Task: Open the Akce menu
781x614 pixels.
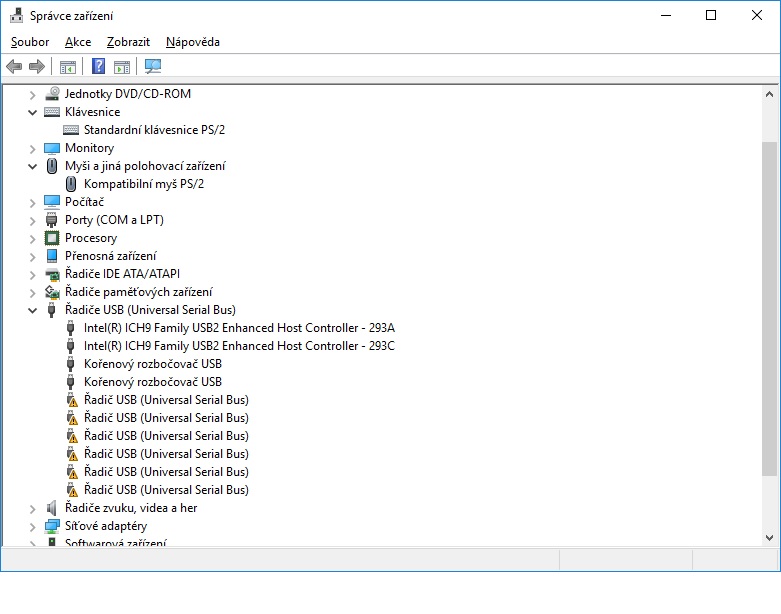Action: [x=78, y=42]
